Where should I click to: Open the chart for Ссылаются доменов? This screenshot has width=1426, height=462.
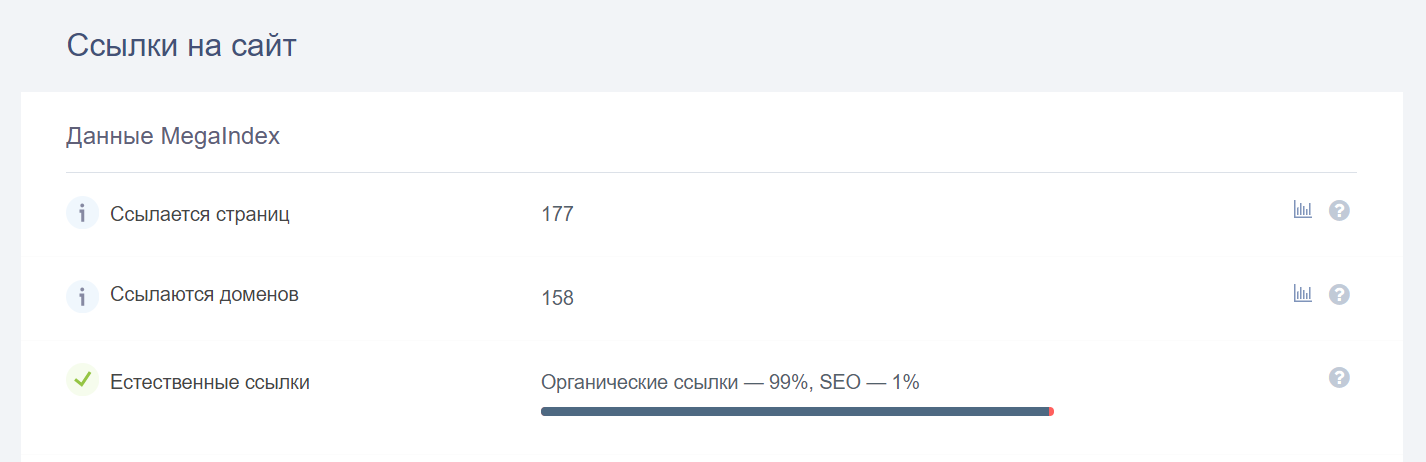[1302, 293]
